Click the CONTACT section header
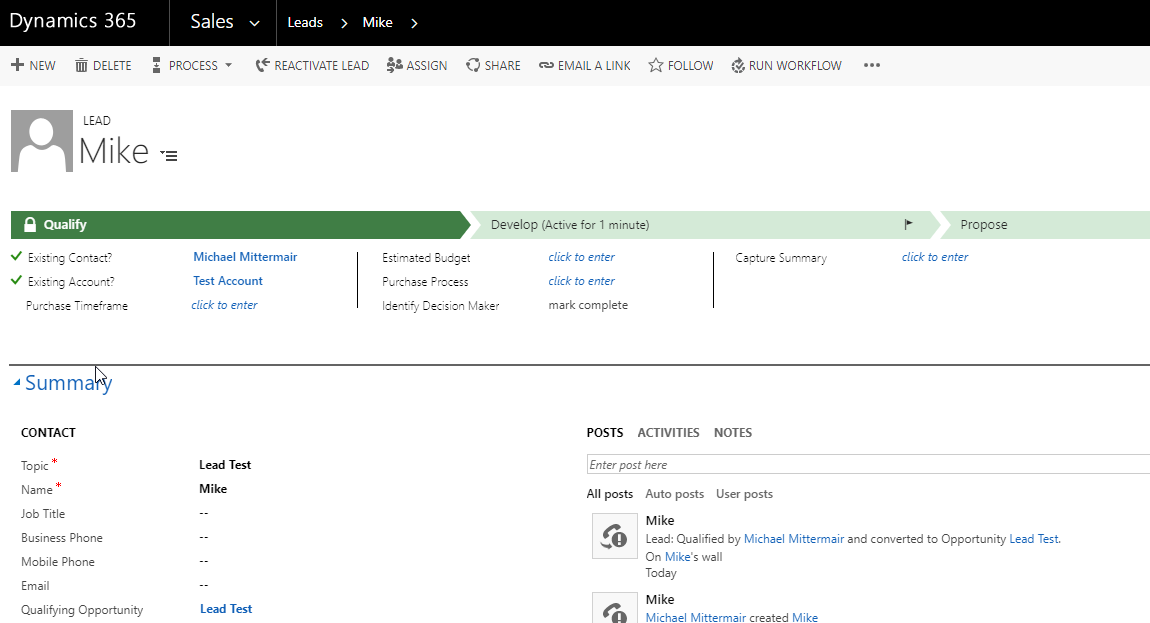 coord(48,433)
